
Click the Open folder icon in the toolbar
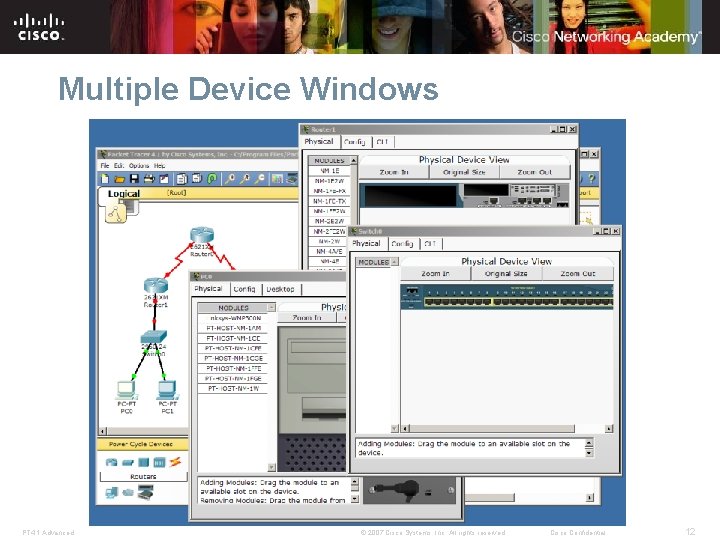pos(119,179)
